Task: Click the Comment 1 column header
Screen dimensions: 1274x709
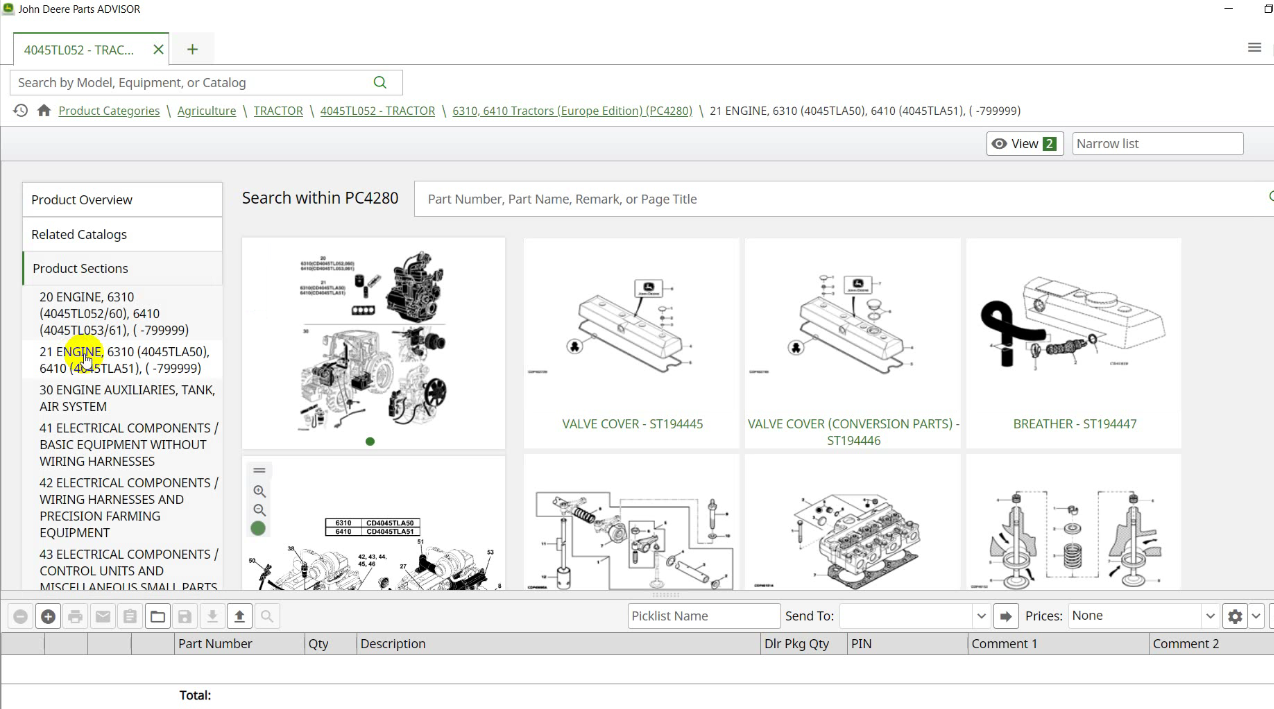Action: tap(1058, 644)
